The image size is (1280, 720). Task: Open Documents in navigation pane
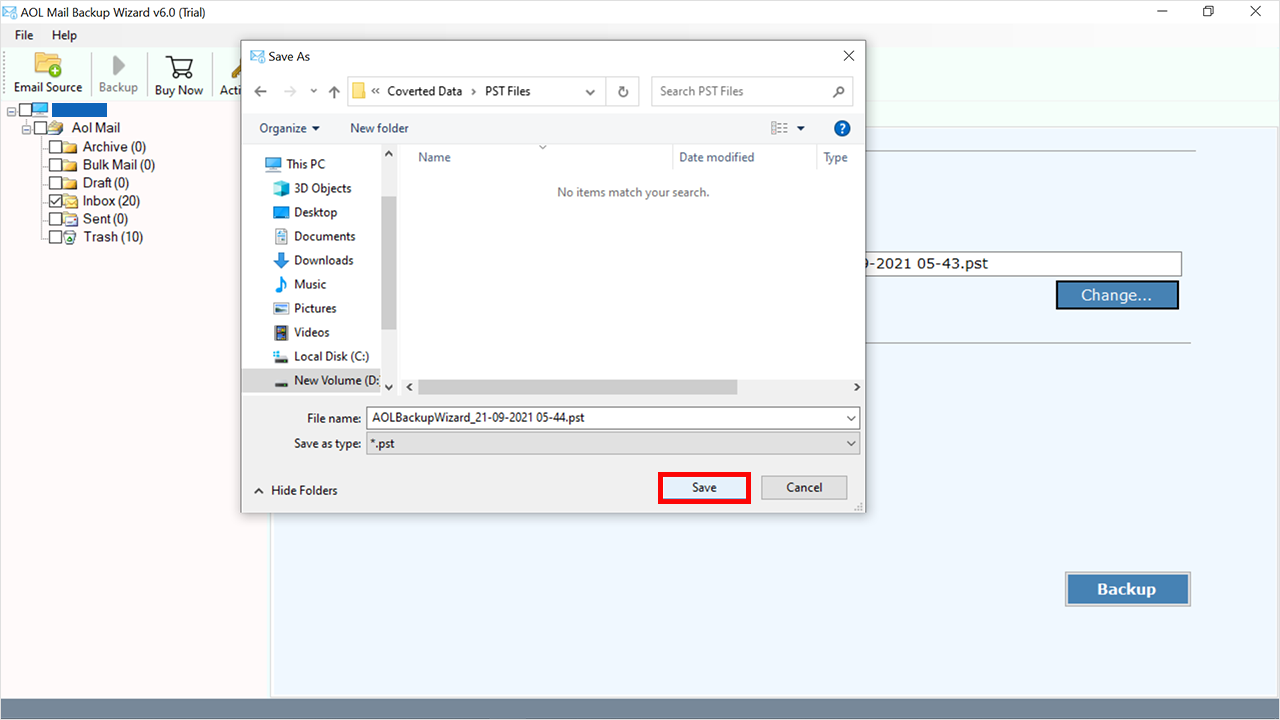click(314, 236)
